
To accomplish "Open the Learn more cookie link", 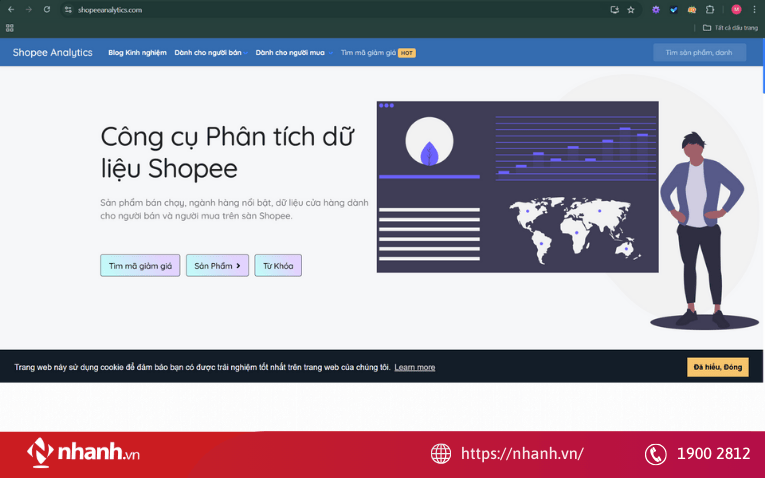I will pyautogui.click(x=415, y=367).
